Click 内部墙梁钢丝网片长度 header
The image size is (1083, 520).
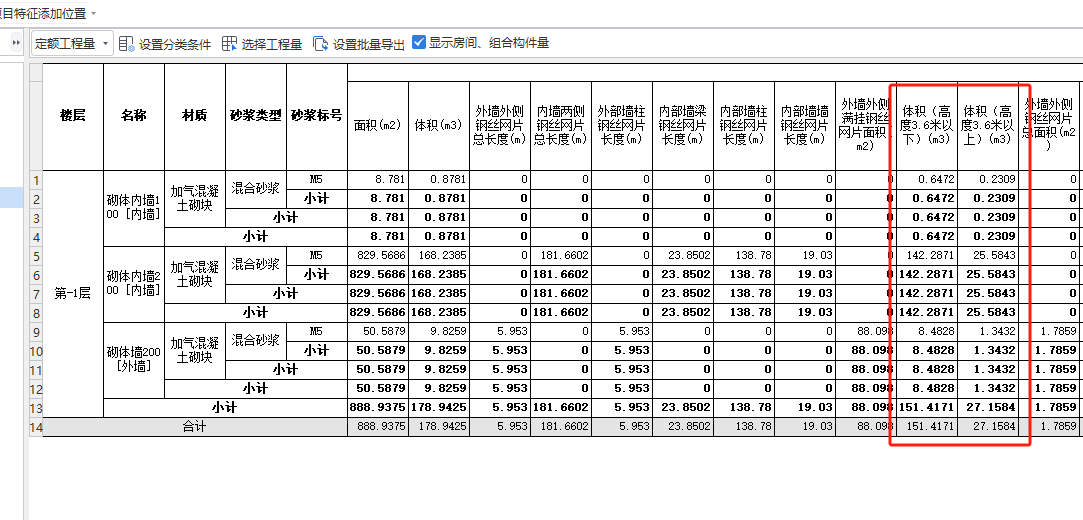coord(683,126)
